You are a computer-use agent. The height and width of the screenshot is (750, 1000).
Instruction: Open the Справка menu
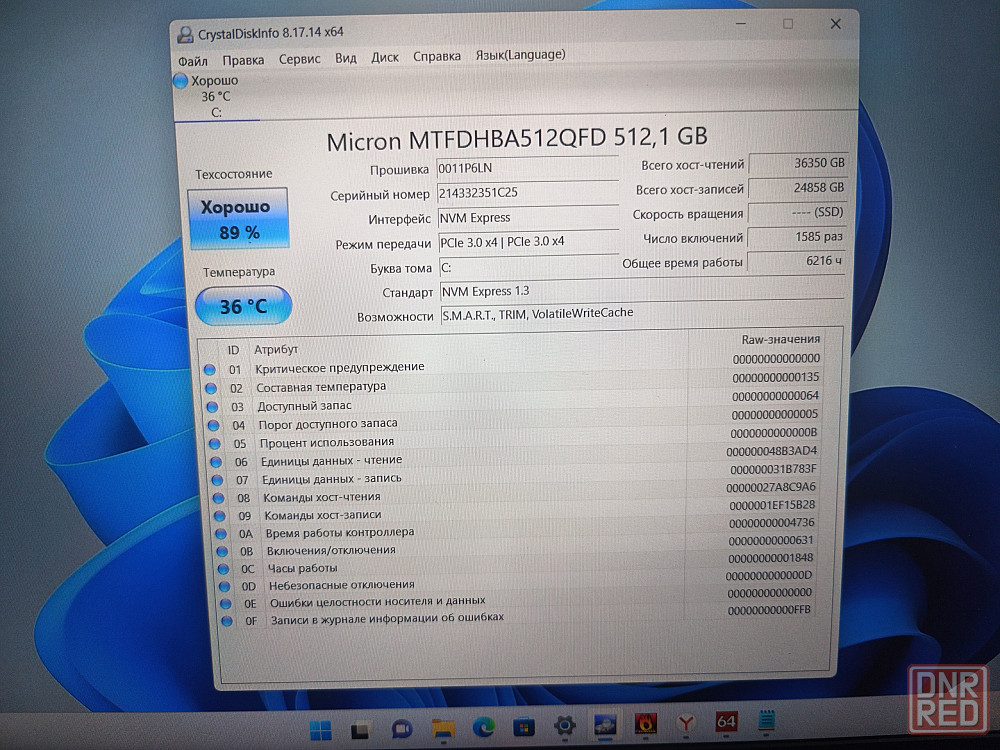click(x=437, y=56)
